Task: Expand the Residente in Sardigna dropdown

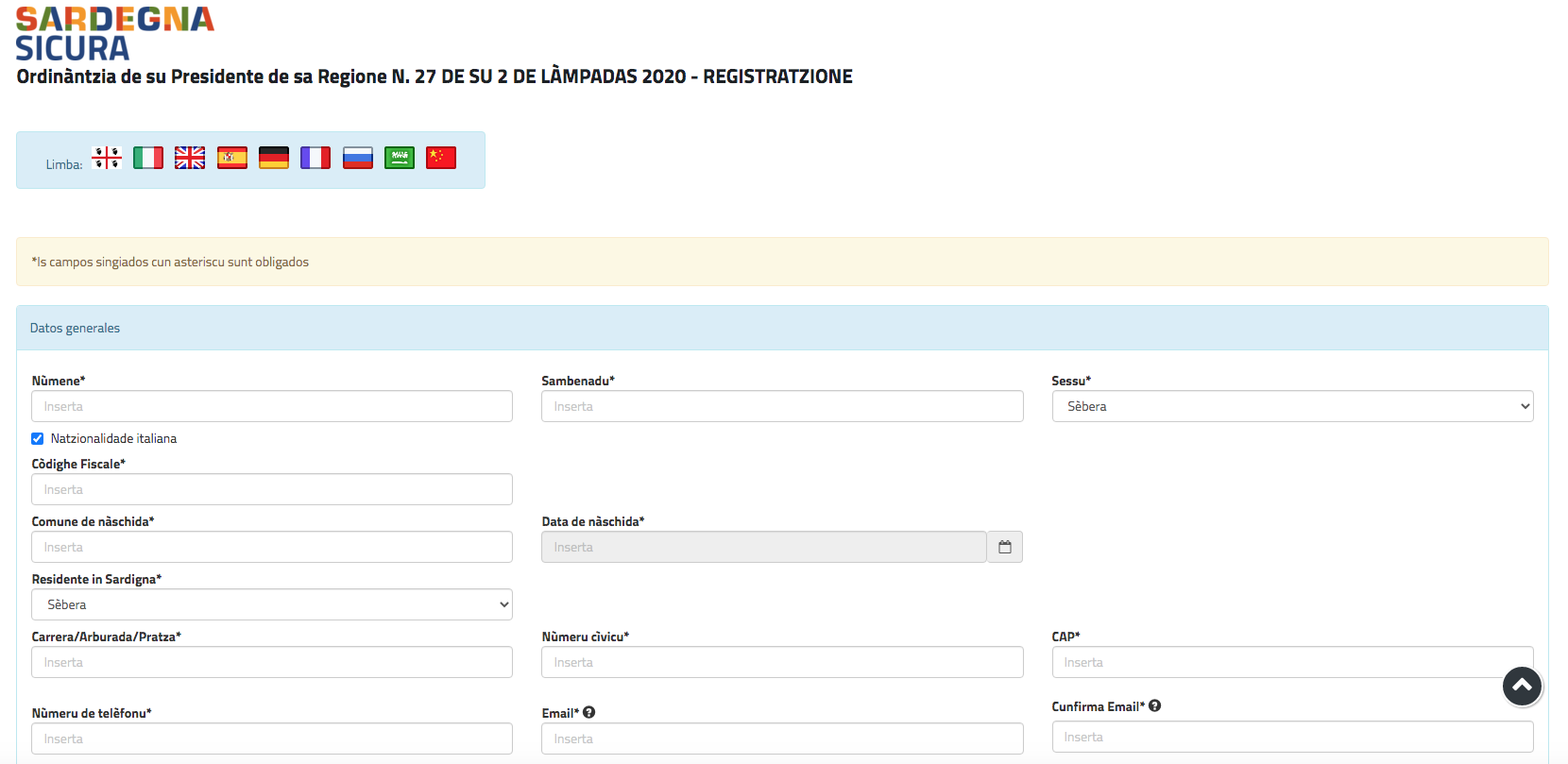Action: (x=272, y=605)
